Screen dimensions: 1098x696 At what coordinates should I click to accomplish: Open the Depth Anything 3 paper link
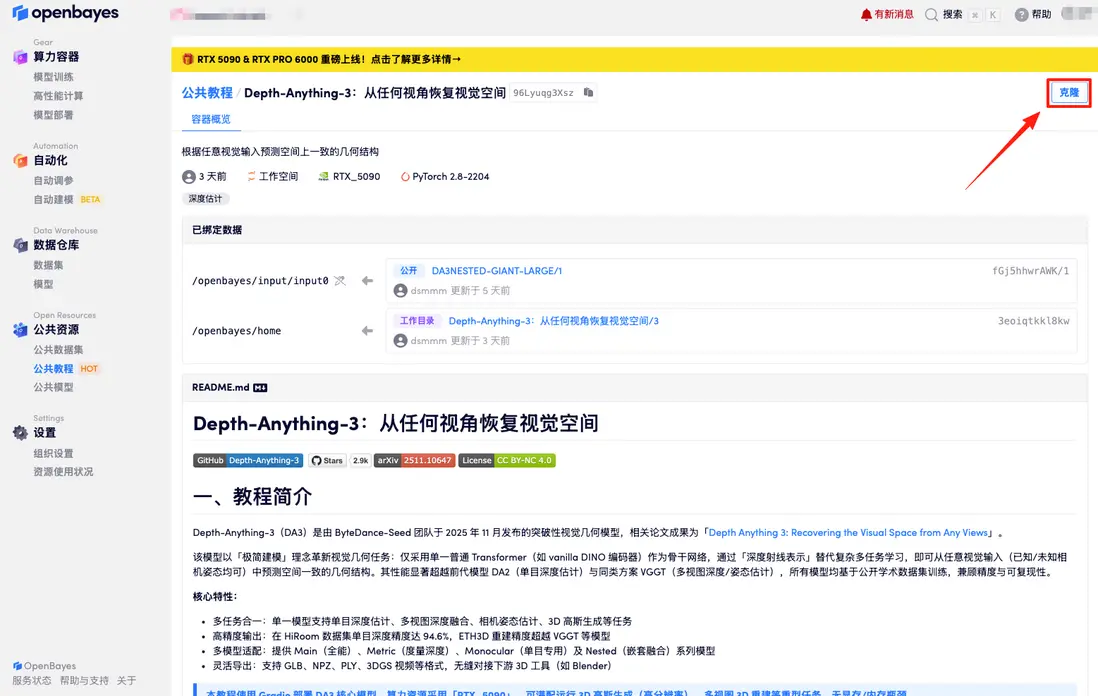tap(848, 533)
